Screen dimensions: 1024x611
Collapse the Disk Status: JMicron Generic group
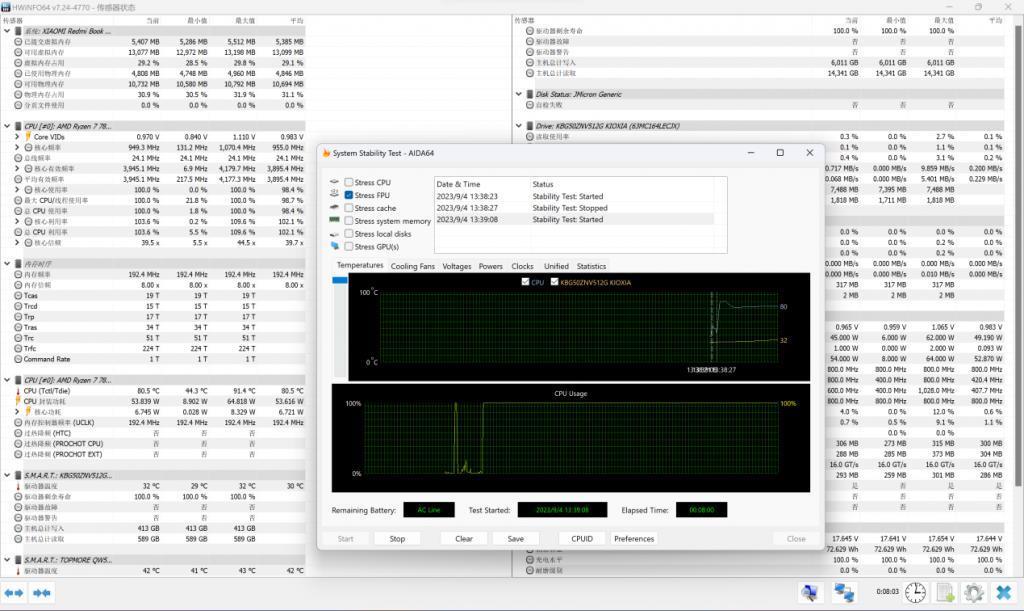click(519, 94)
